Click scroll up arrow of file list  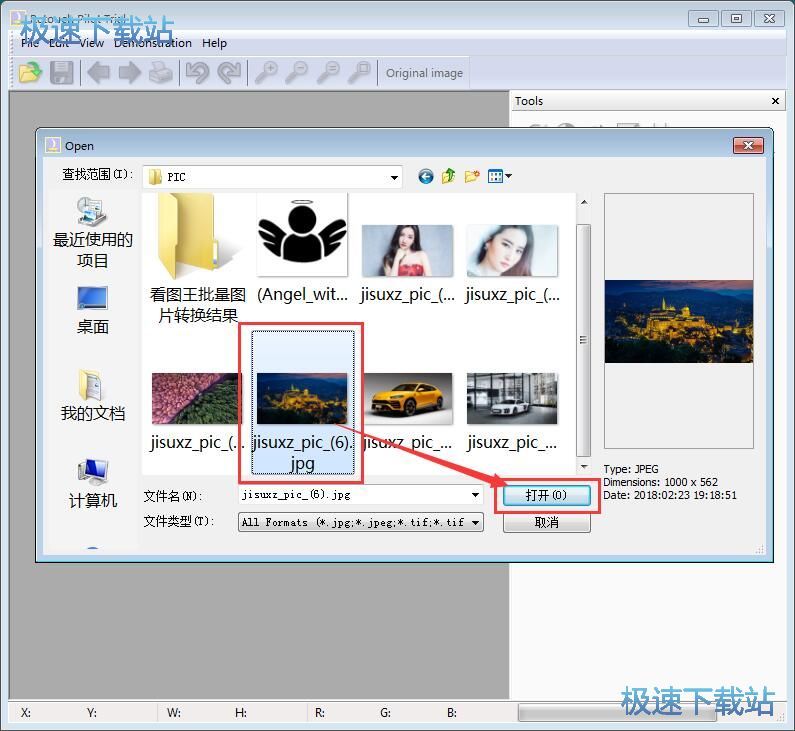click(584, 203)
